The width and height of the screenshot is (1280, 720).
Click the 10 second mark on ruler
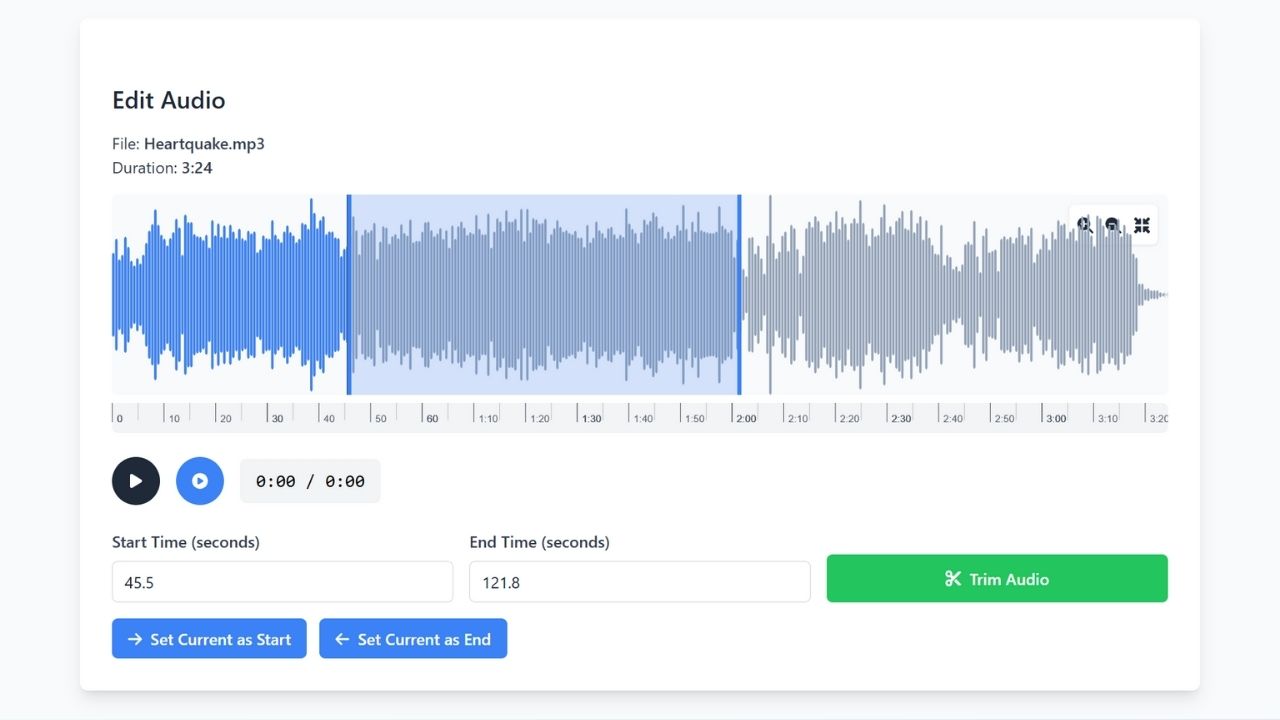click(x=174, y=418)
